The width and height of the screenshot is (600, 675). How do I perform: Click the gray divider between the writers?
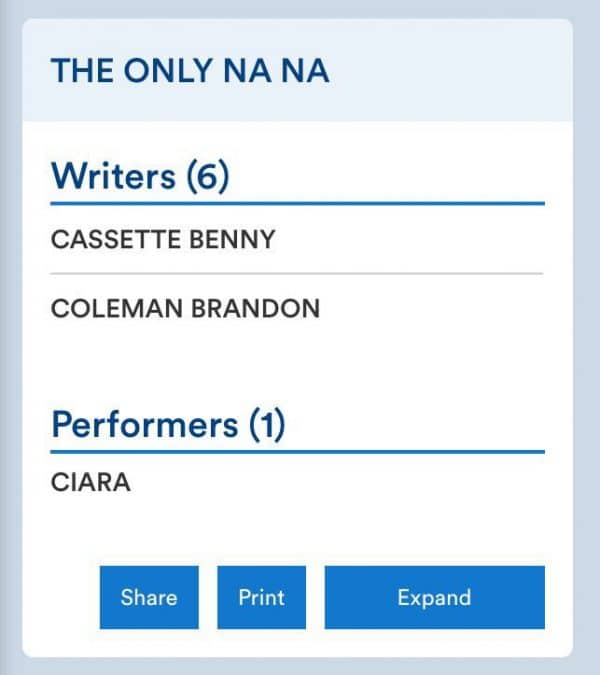[297, 273]
